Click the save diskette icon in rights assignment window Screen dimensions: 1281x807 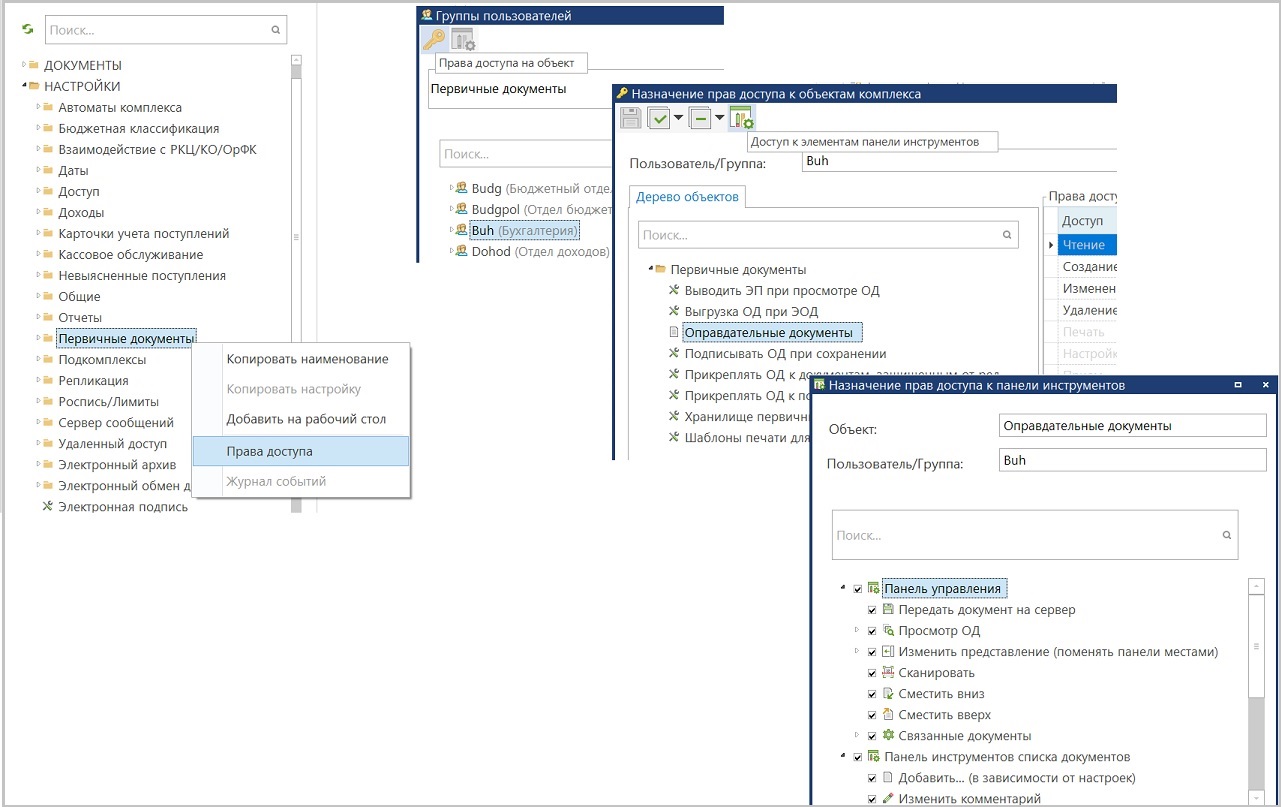pos(631,118)
